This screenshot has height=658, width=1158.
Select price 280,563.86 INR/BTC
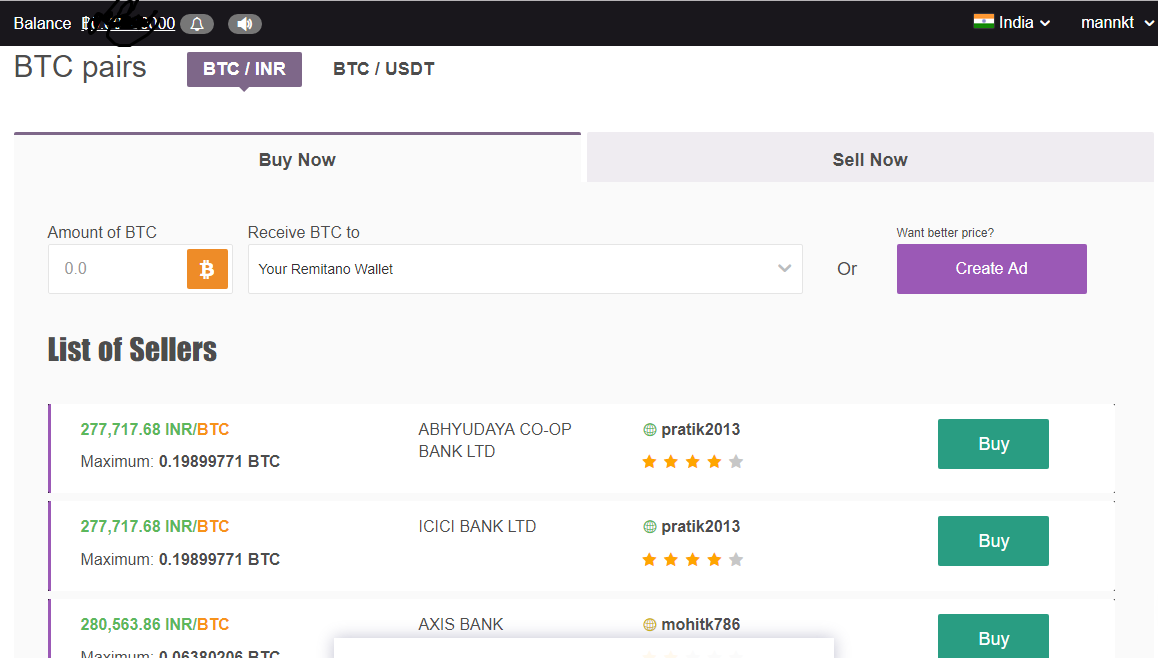click(154, 624)
